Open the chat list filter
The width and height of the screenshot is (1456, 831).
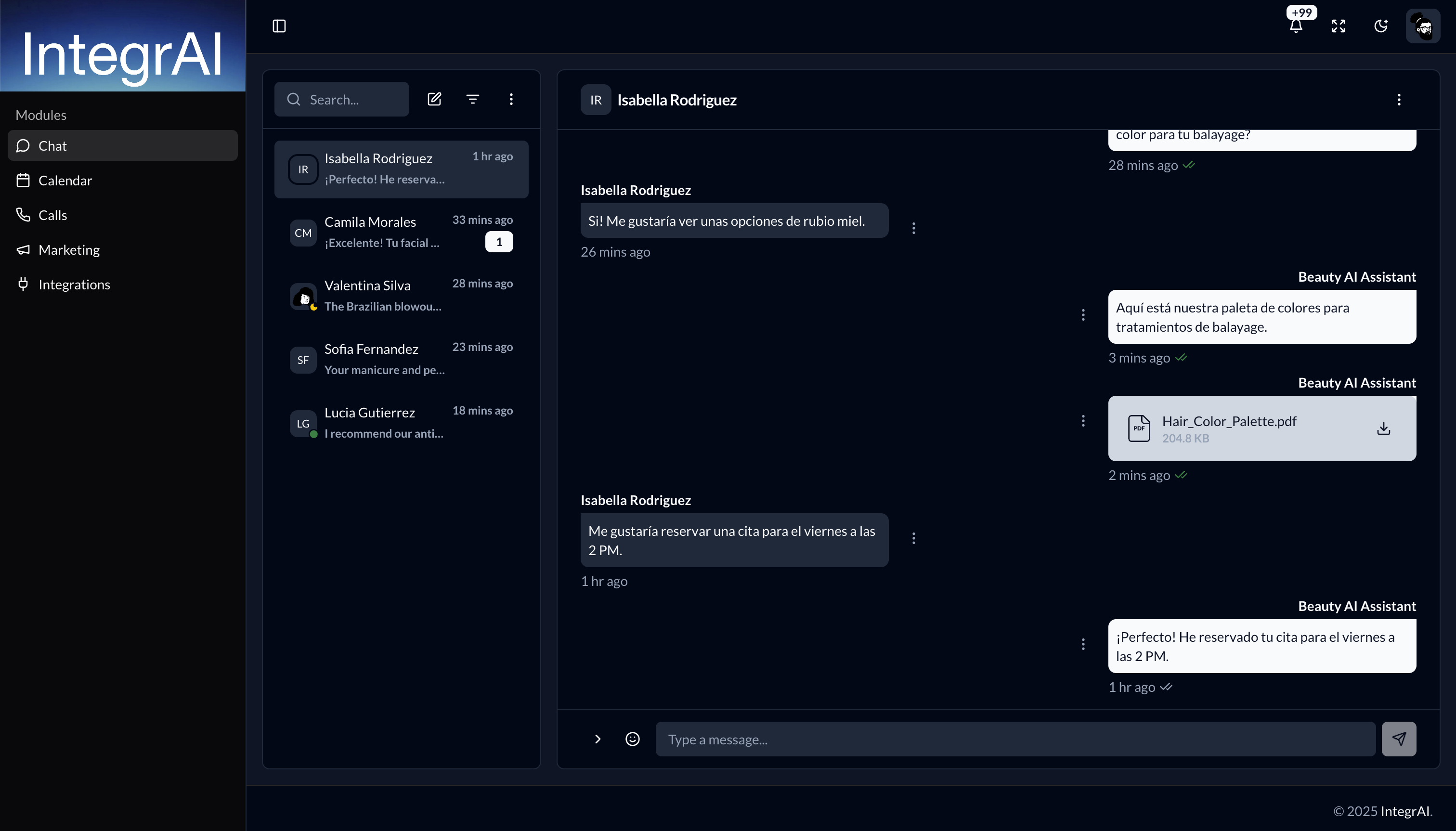click(x=473, y=99)
